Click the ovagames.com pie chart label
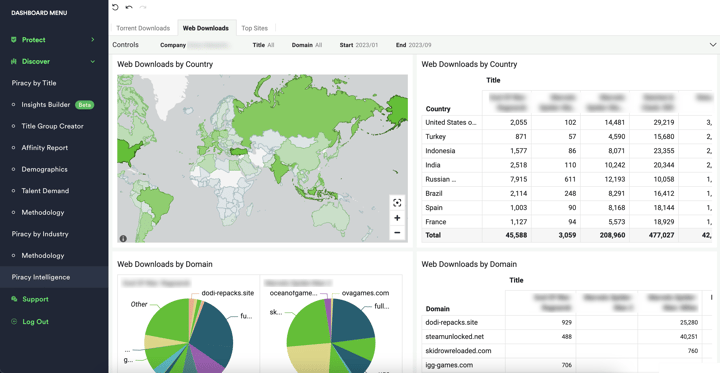Image resolution: width=720 pixels, height=373 pixels. [366, 293]
